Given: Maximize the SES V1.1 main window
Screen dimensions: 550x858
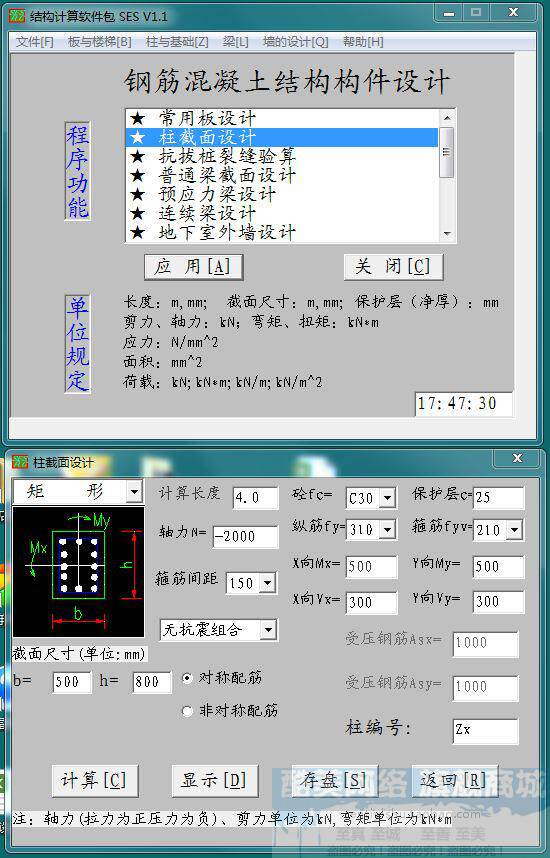Looking at the screenshot, I should point(476,13).
